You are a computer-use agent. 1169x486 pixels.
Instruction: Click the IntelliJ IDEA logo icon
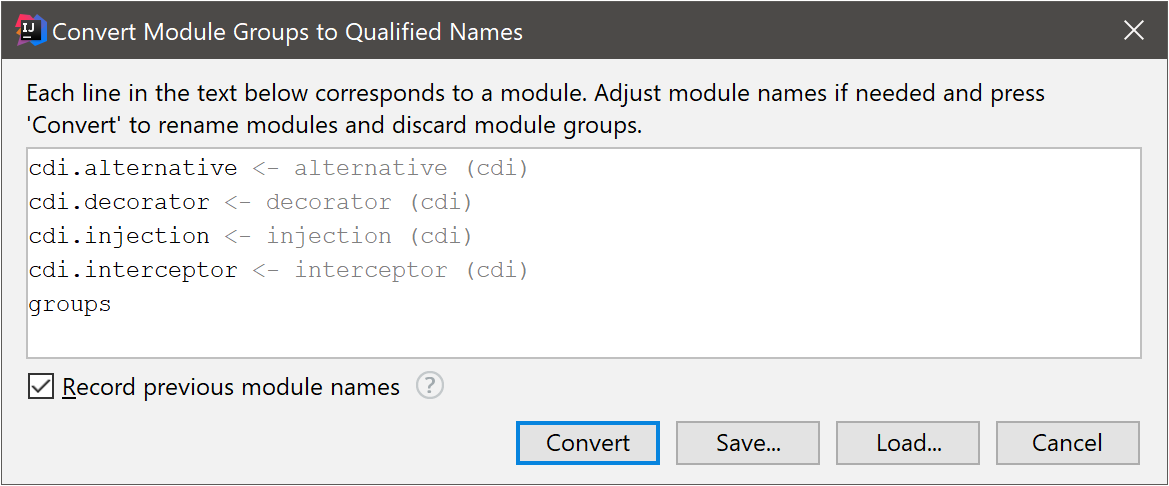[x=31, y=31]
